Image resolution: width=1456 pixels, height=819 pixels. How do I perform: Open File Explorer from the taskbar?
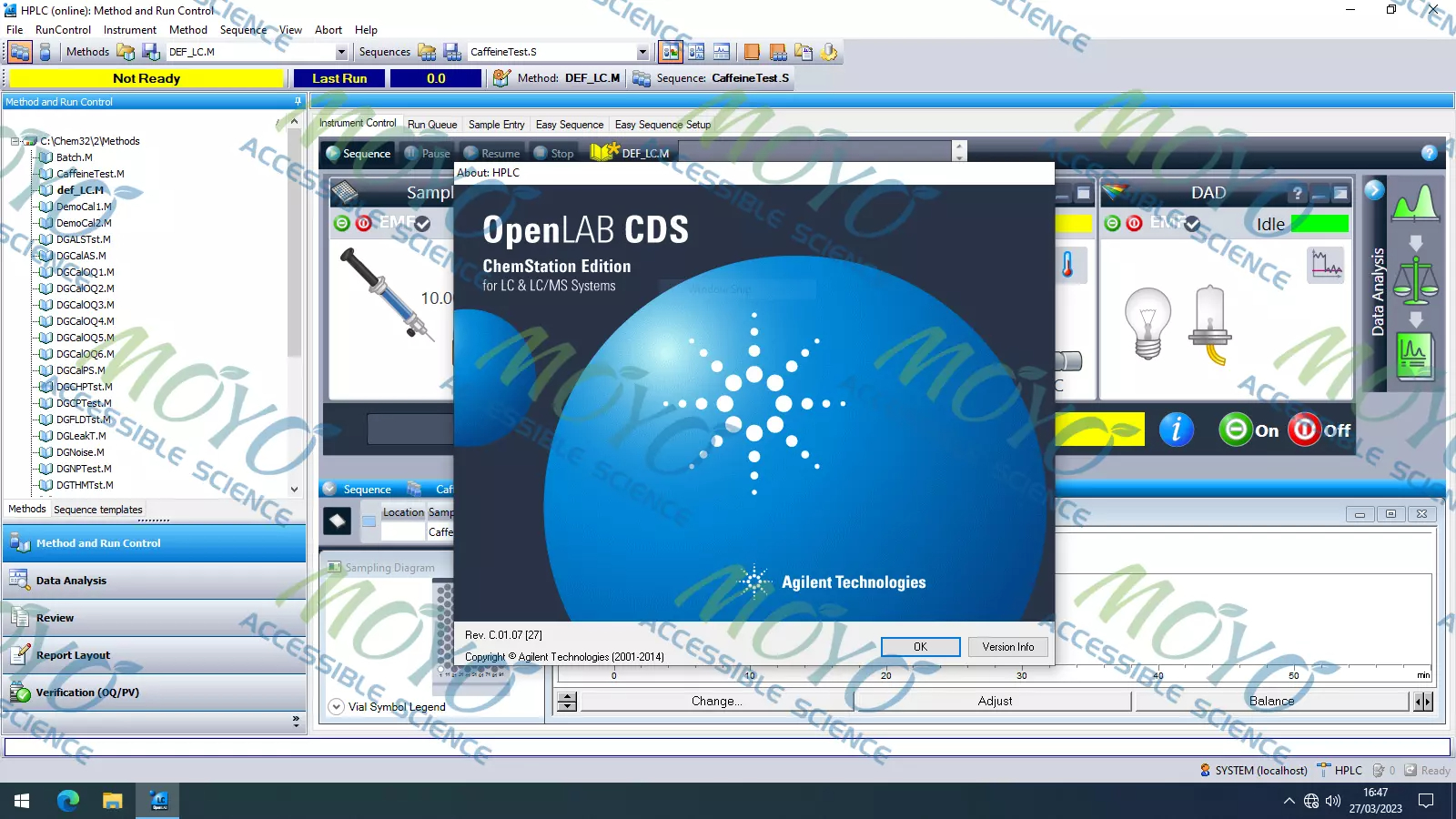tap(112, 801)
